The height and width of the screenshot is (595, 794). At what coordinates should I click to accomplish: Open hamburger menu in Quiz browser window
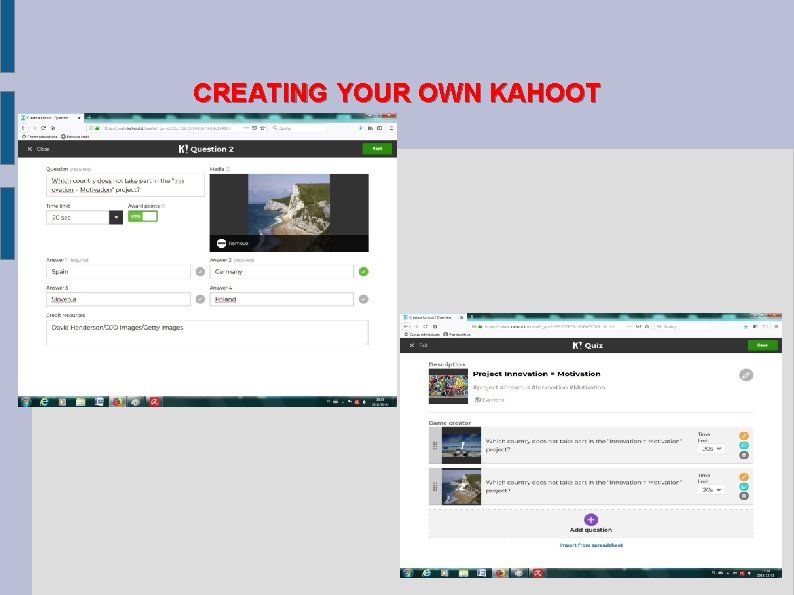(x=776, y=327)
